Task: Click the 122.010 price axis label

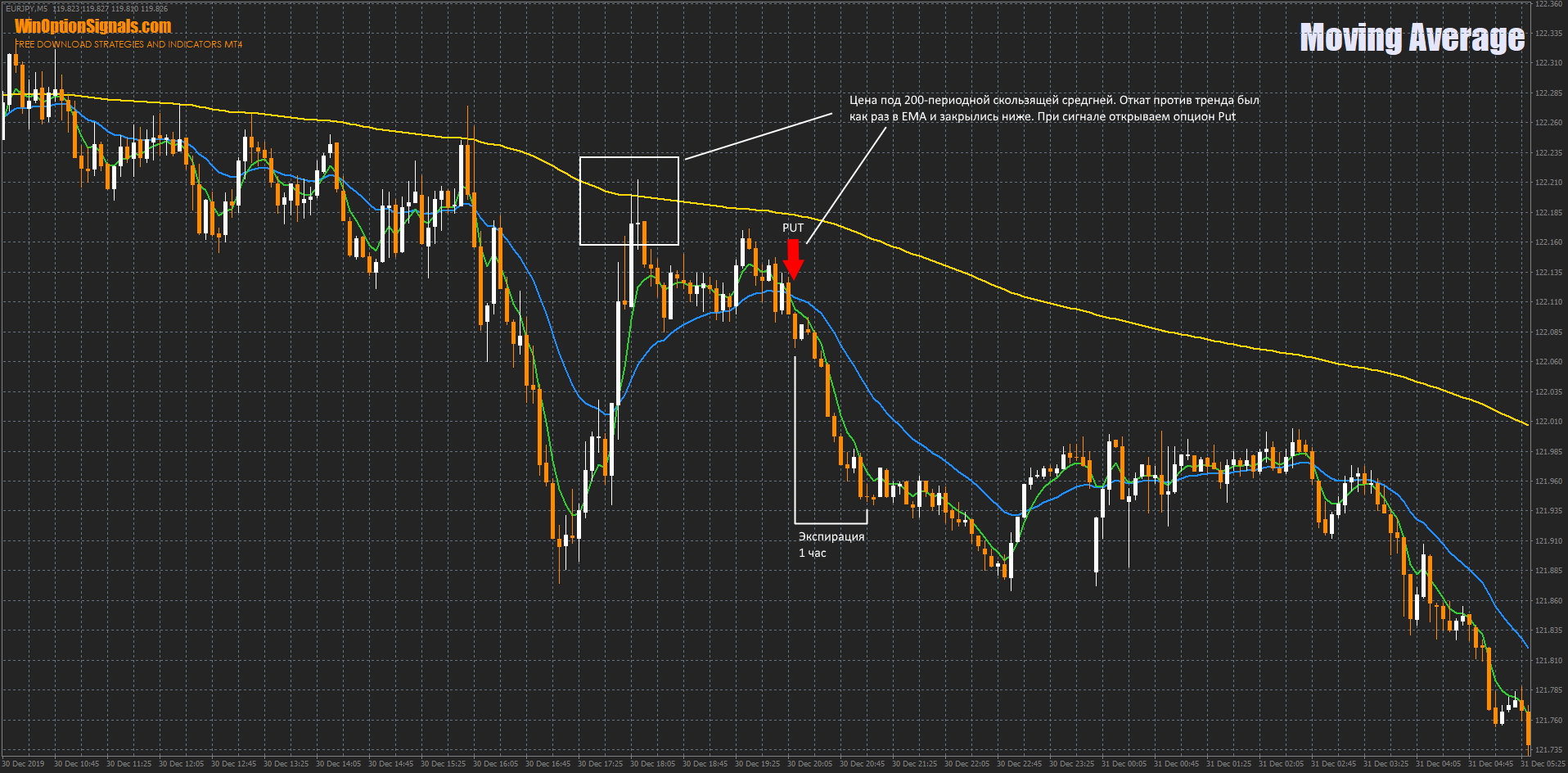Action: click(x=1548, y=422)
